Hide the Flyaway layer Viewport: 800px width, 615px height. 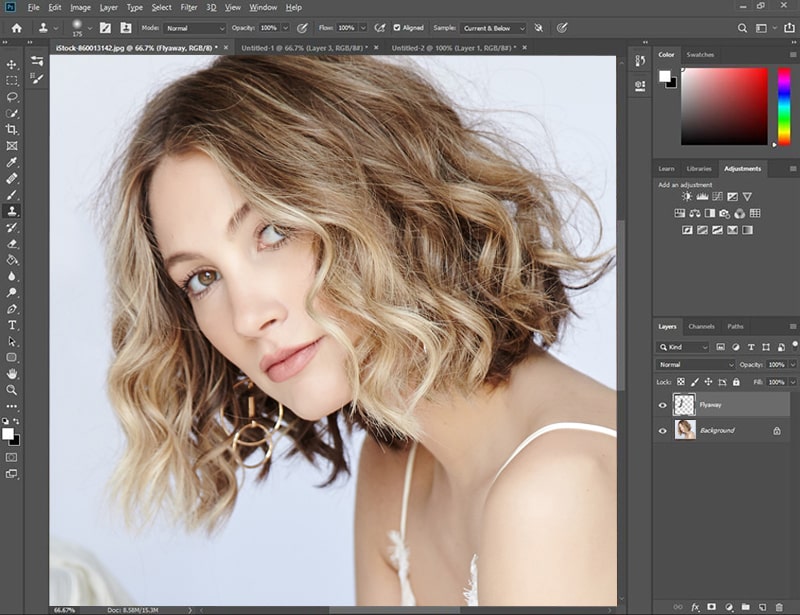pos(662,405)
